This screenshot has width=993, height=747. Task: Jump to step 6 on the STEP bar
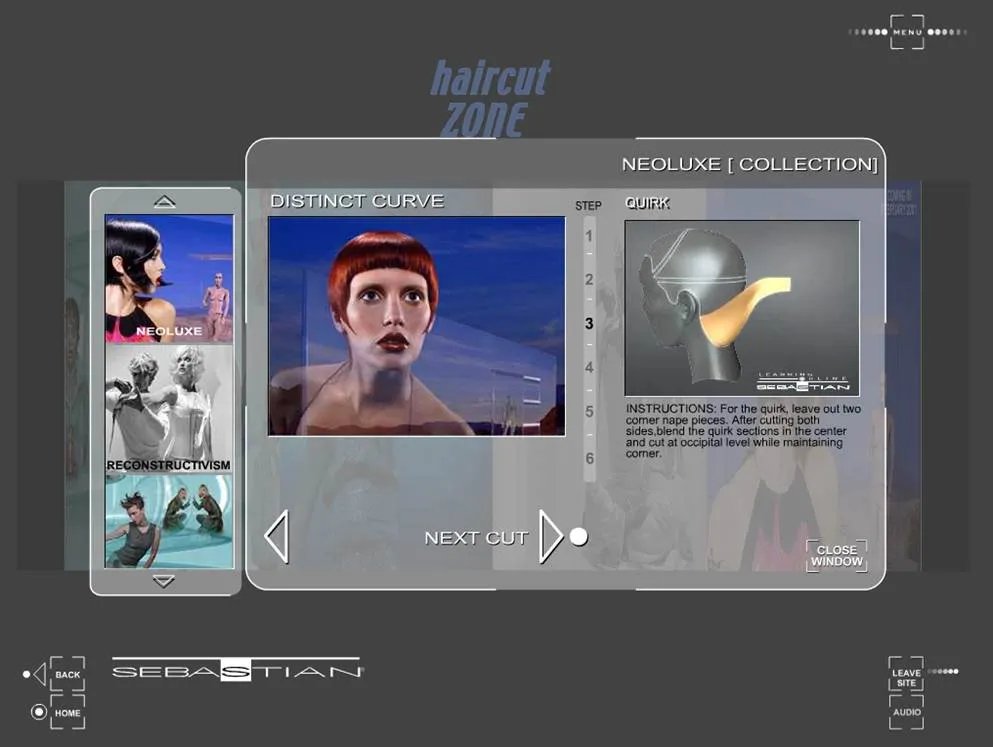pos(588,459)
